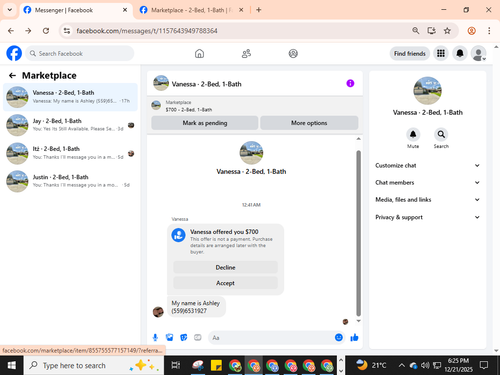
Task: Toggle conversation information panel purple icon
Action: 350,83
